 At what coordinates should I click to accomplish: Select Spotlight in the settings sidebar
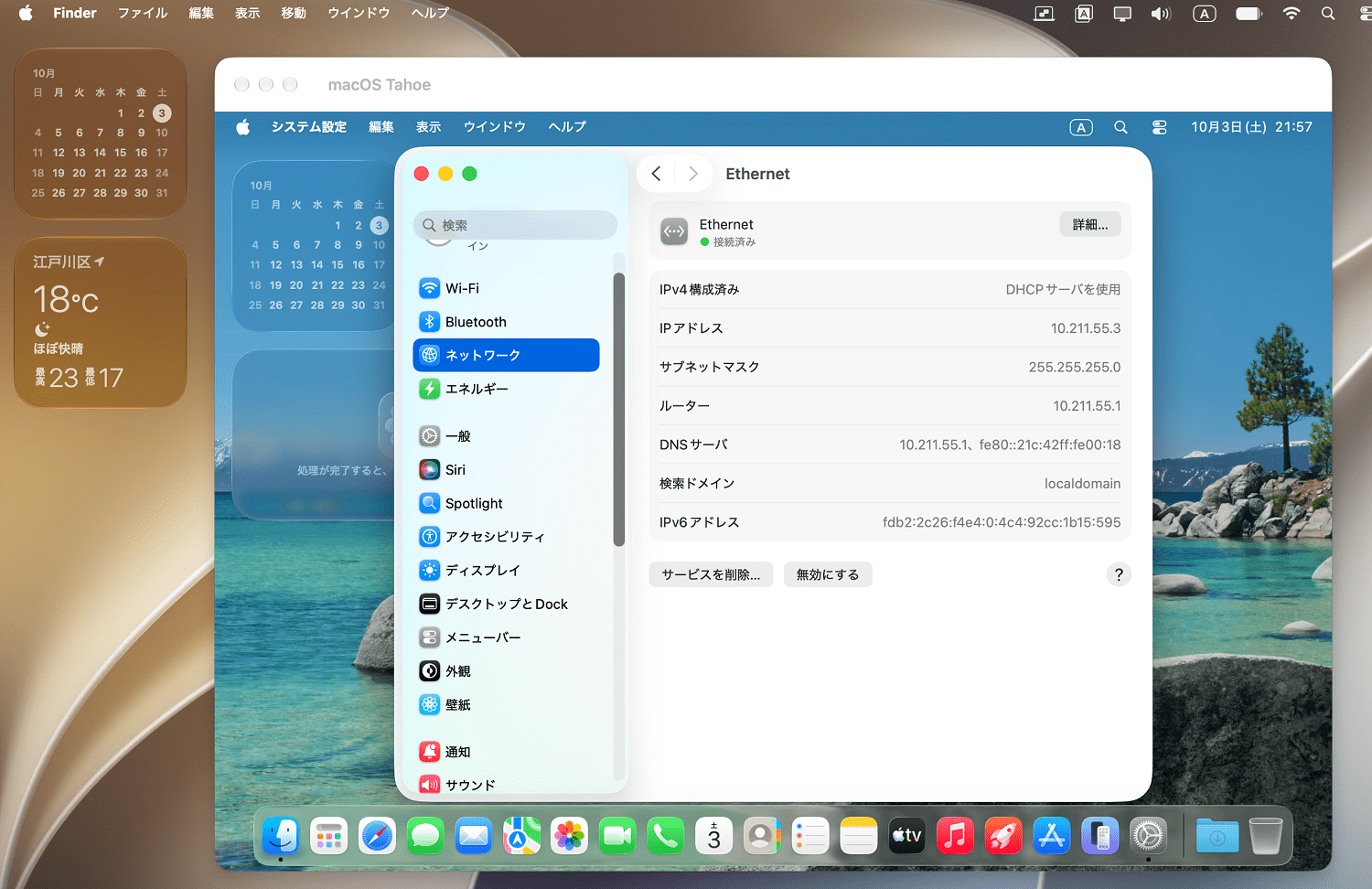coord(506,503)
